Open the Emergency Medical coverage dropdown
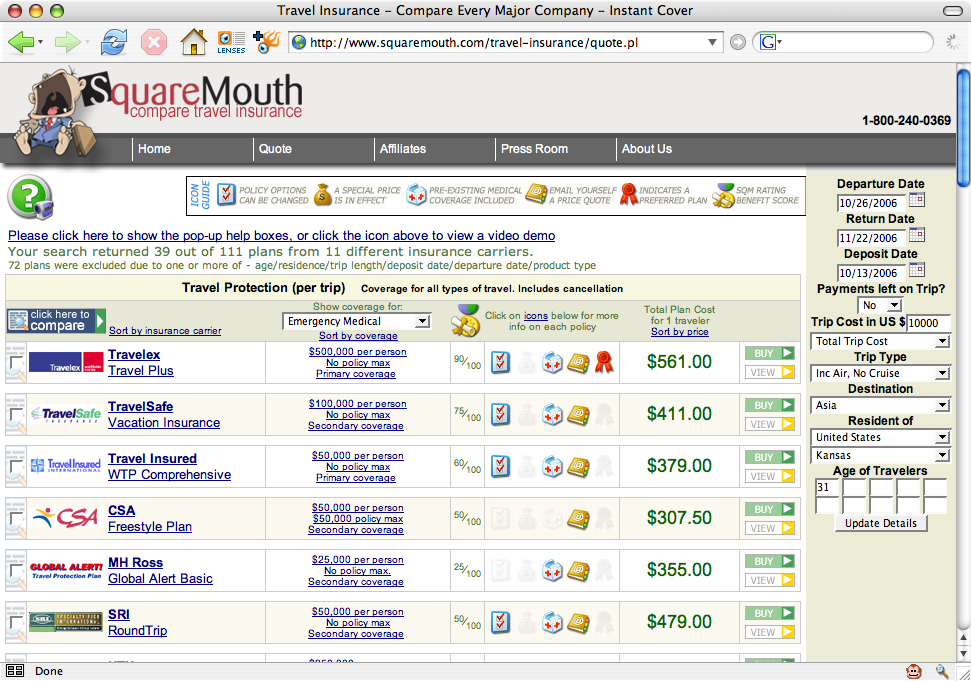 coord(357,321)
